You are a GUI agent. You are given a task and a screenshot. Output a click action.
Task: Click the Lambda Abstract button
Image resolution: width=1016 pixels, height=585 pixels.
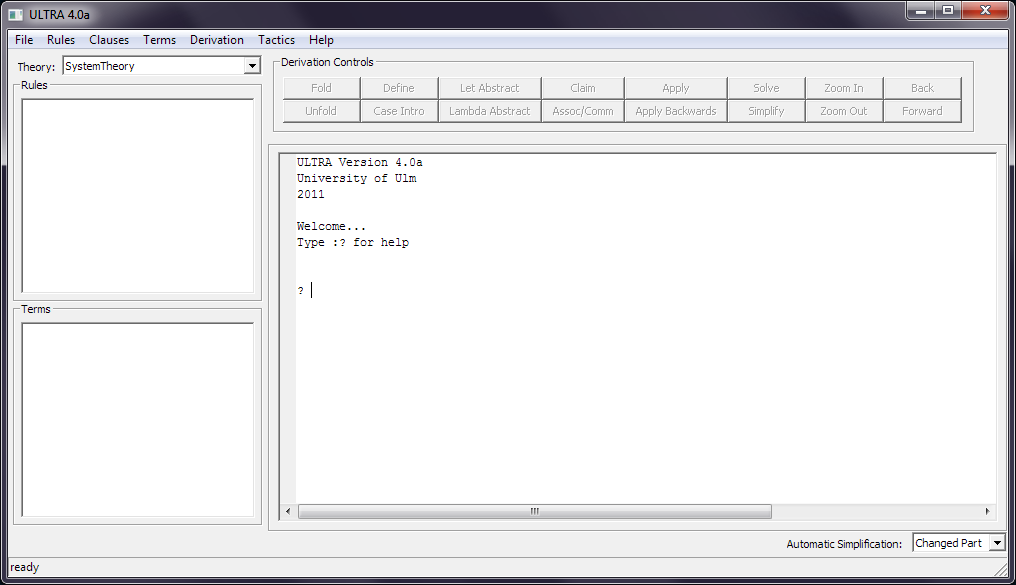click(490, 111)
